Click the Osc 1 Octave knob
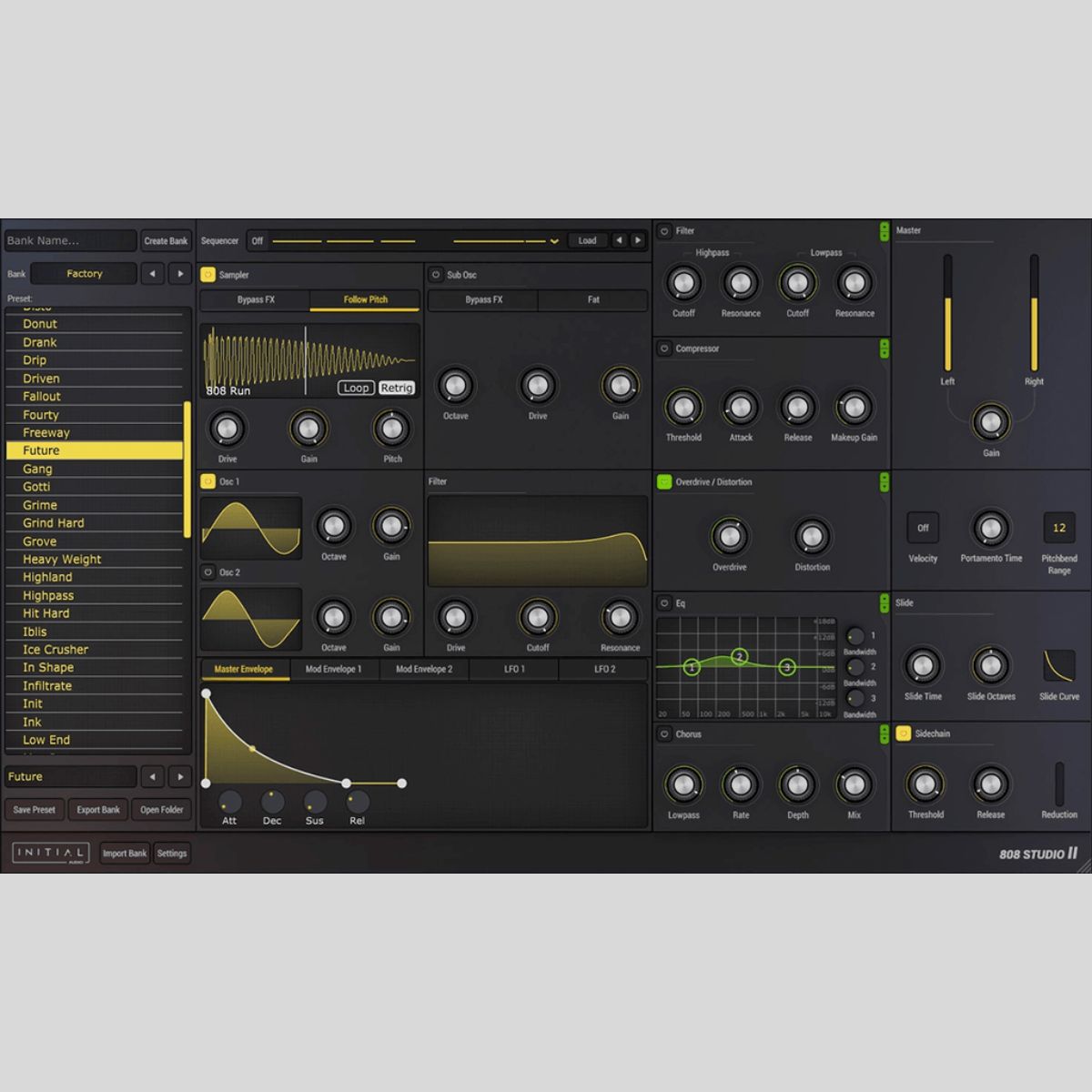Image resolution: width=1092 pixels, height=1092 pixels. point(333,526)
